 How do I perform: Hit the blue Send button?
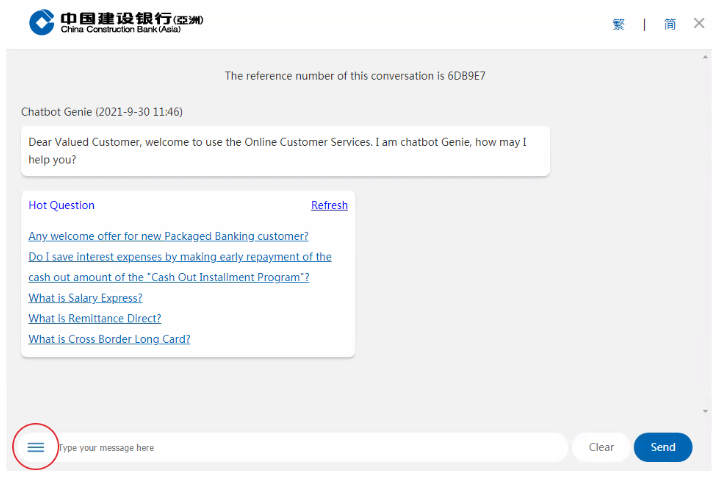point(662,447)
